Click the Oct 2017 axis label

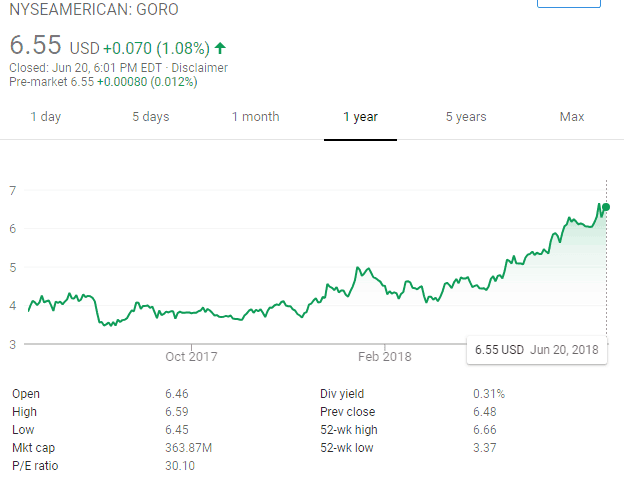[190, 356]
